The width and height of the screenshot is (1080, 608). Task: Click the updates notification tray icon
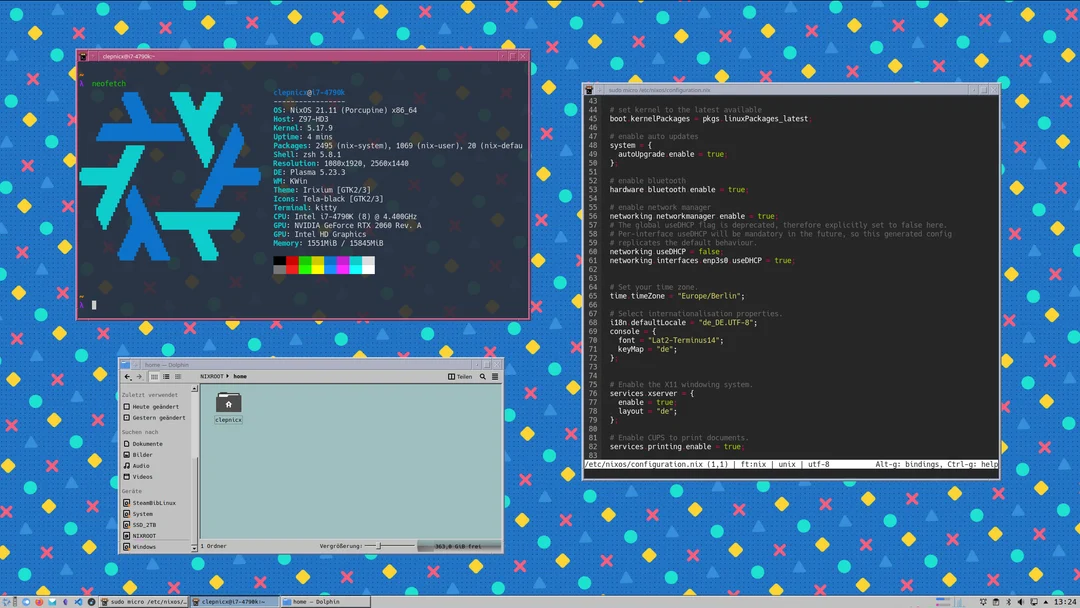[984, 601]
